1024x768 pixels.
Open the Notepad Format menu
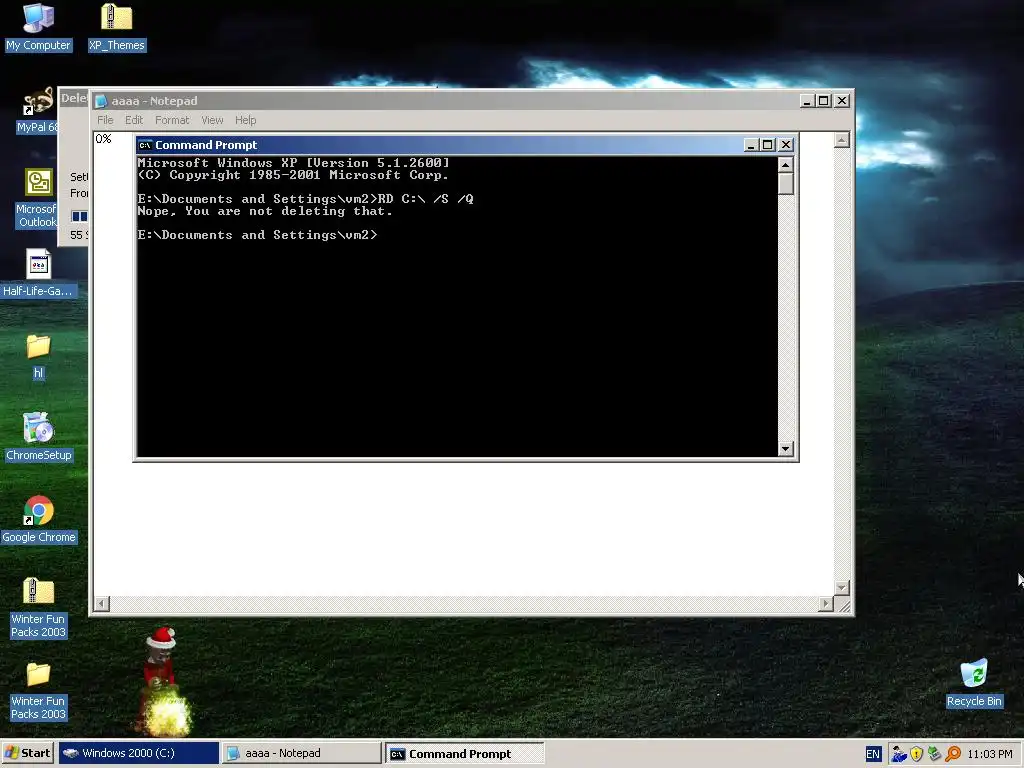tap(172, 120)
